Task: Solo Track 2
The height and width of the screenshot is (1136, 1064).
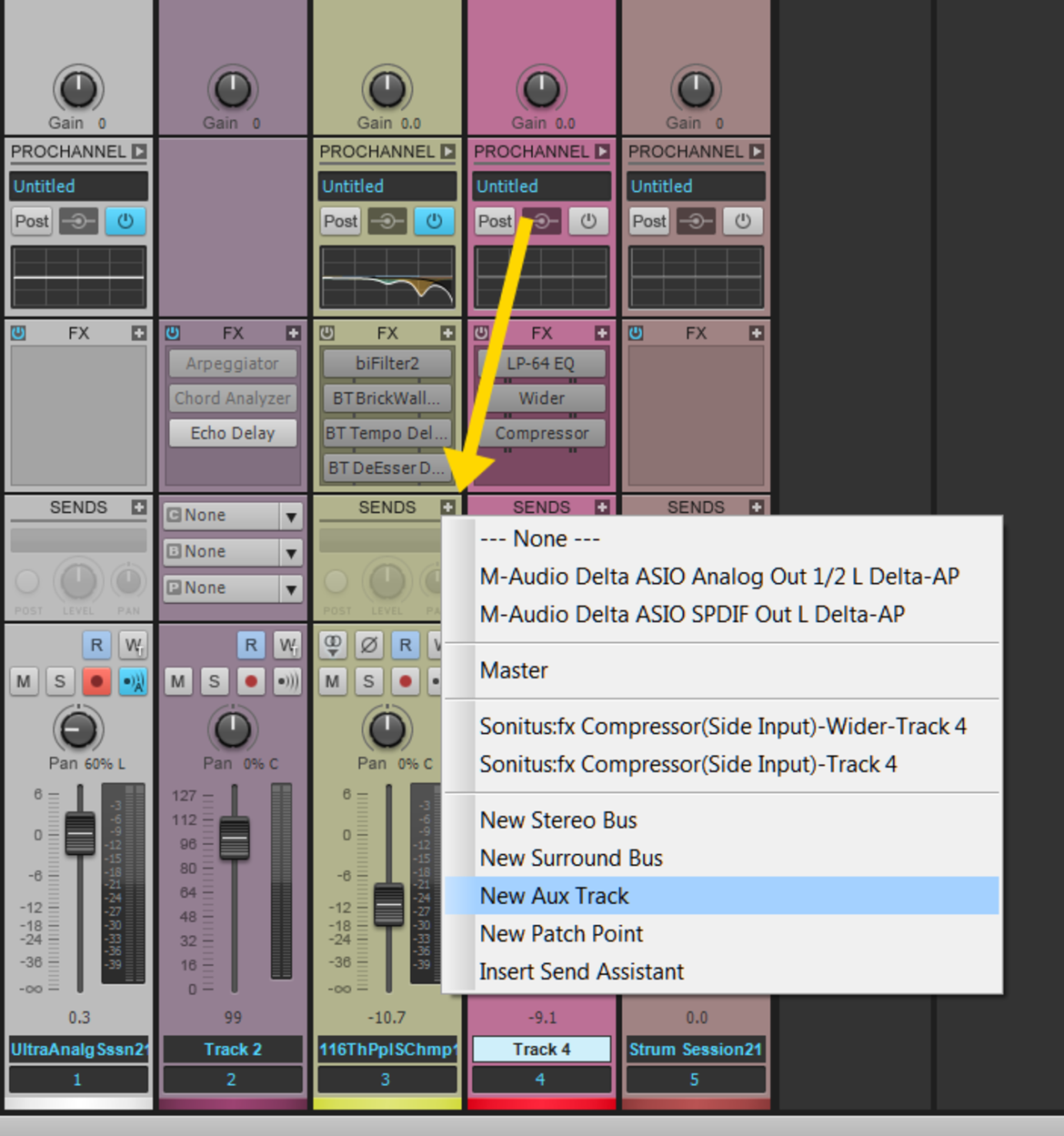Action: click(215, 681)
